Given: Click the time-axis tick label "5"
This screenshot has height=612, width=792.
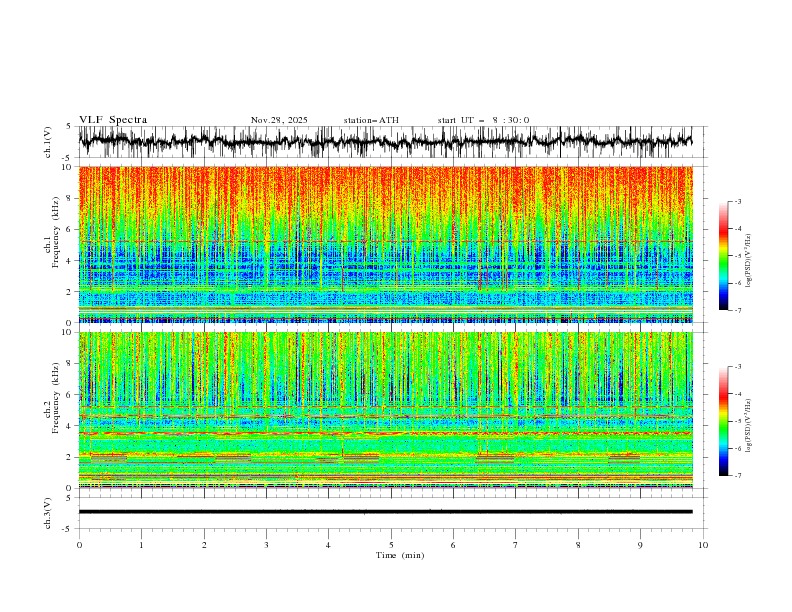Looking at the screenshot, I should (x=391, y=545).
